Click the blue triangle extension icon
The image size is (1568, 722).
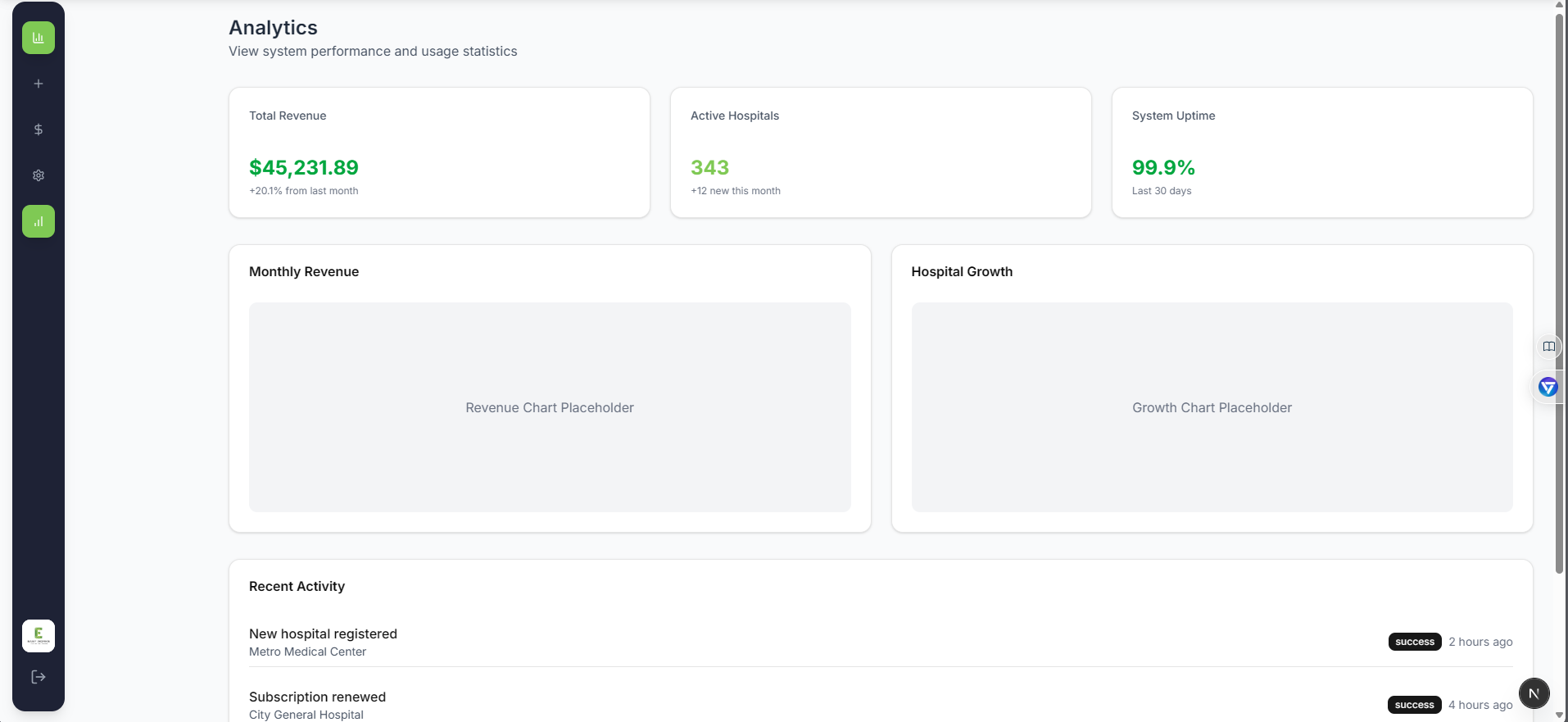1548,387
